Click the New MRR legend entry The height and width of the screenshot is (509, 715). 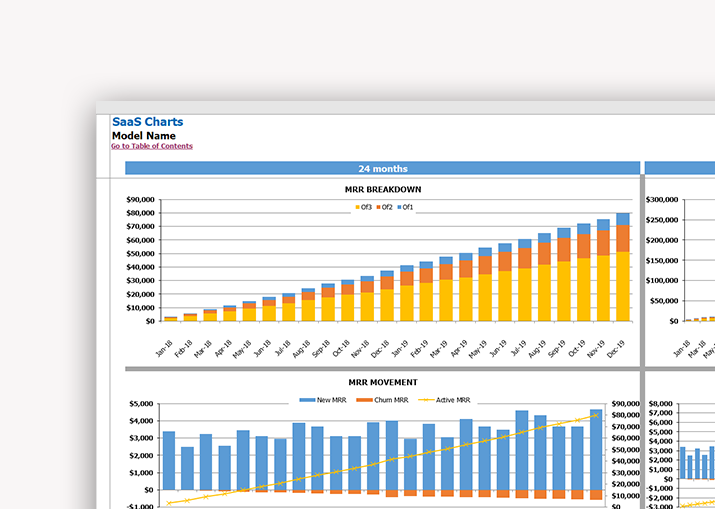(326, 400)
